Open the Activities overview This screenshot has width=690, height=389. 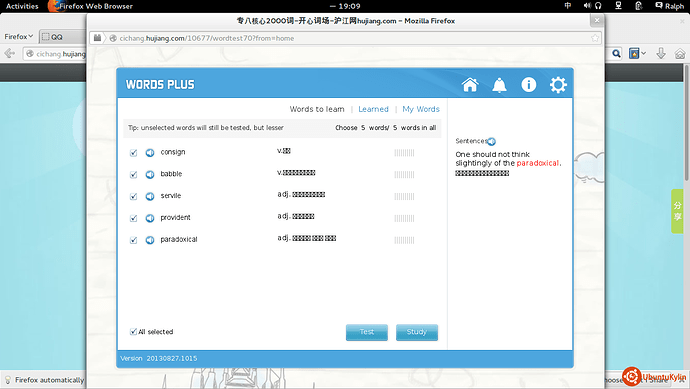tap(22, 6)
